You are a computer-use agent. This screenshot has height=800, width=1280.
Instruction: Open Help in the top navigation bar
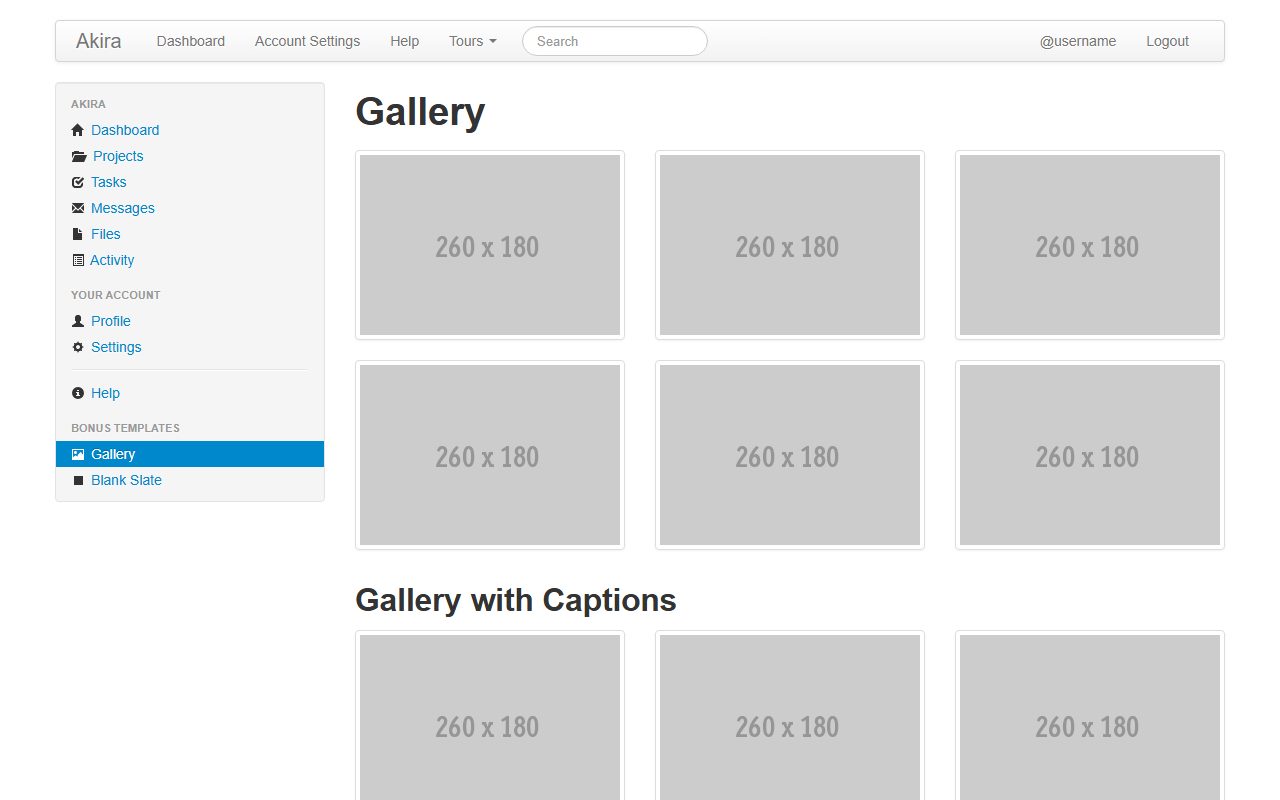coord(404,41)
